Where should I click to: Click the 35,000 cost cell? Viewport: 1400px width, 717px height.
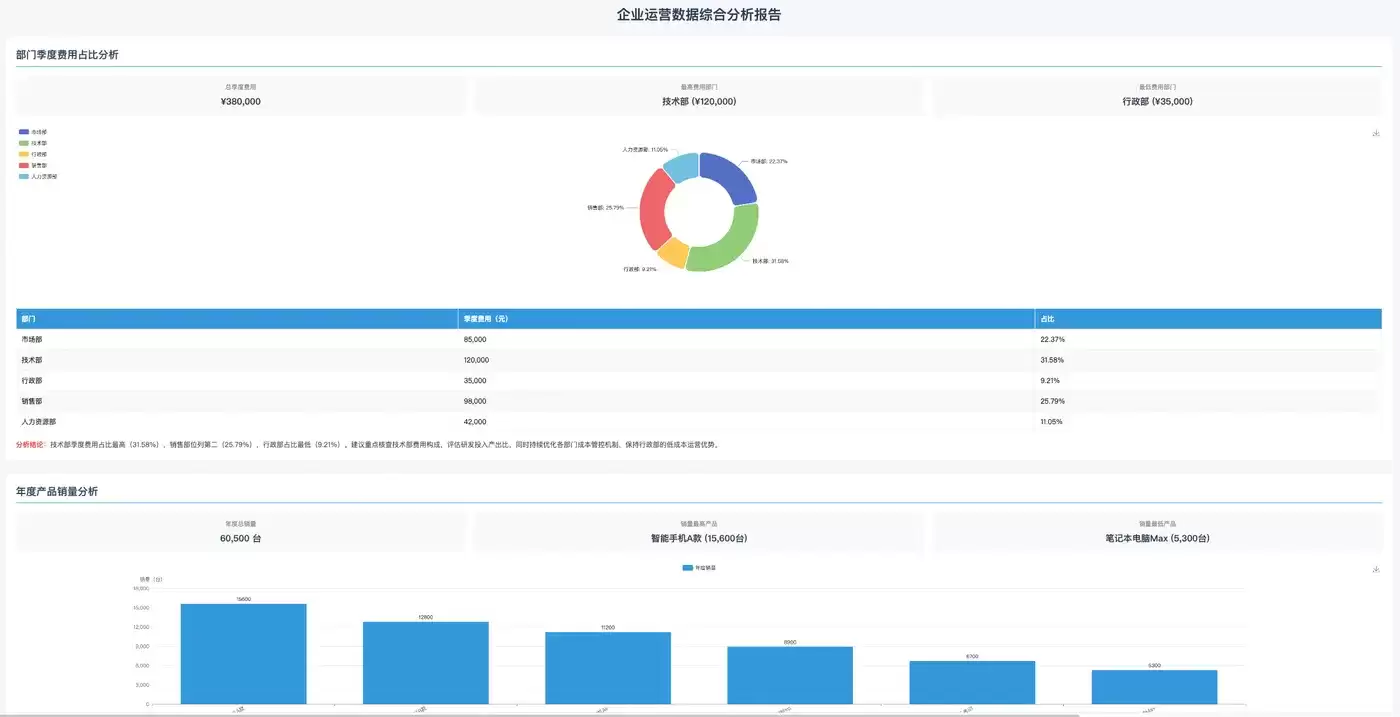746,381
